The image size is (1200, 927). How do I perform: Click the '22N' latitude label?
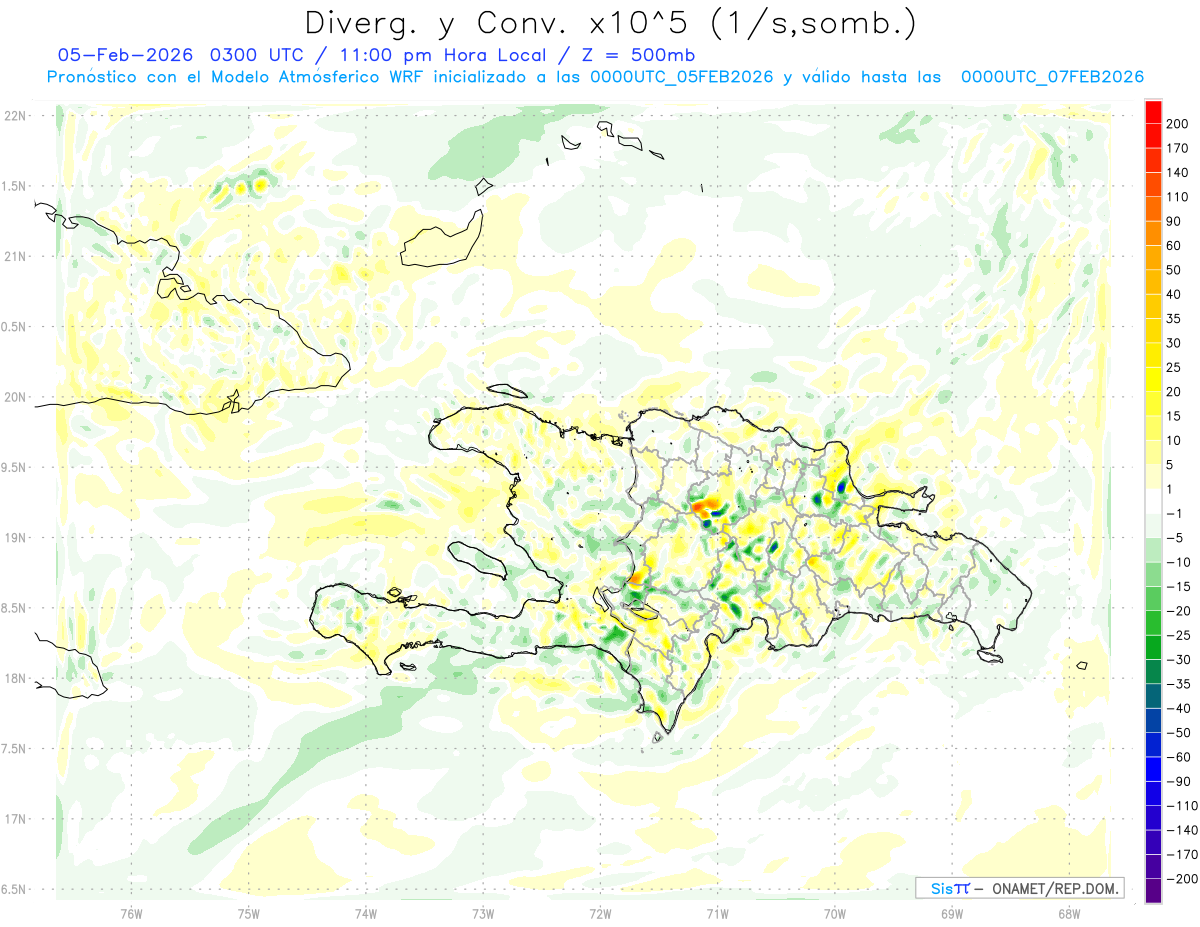14,116
